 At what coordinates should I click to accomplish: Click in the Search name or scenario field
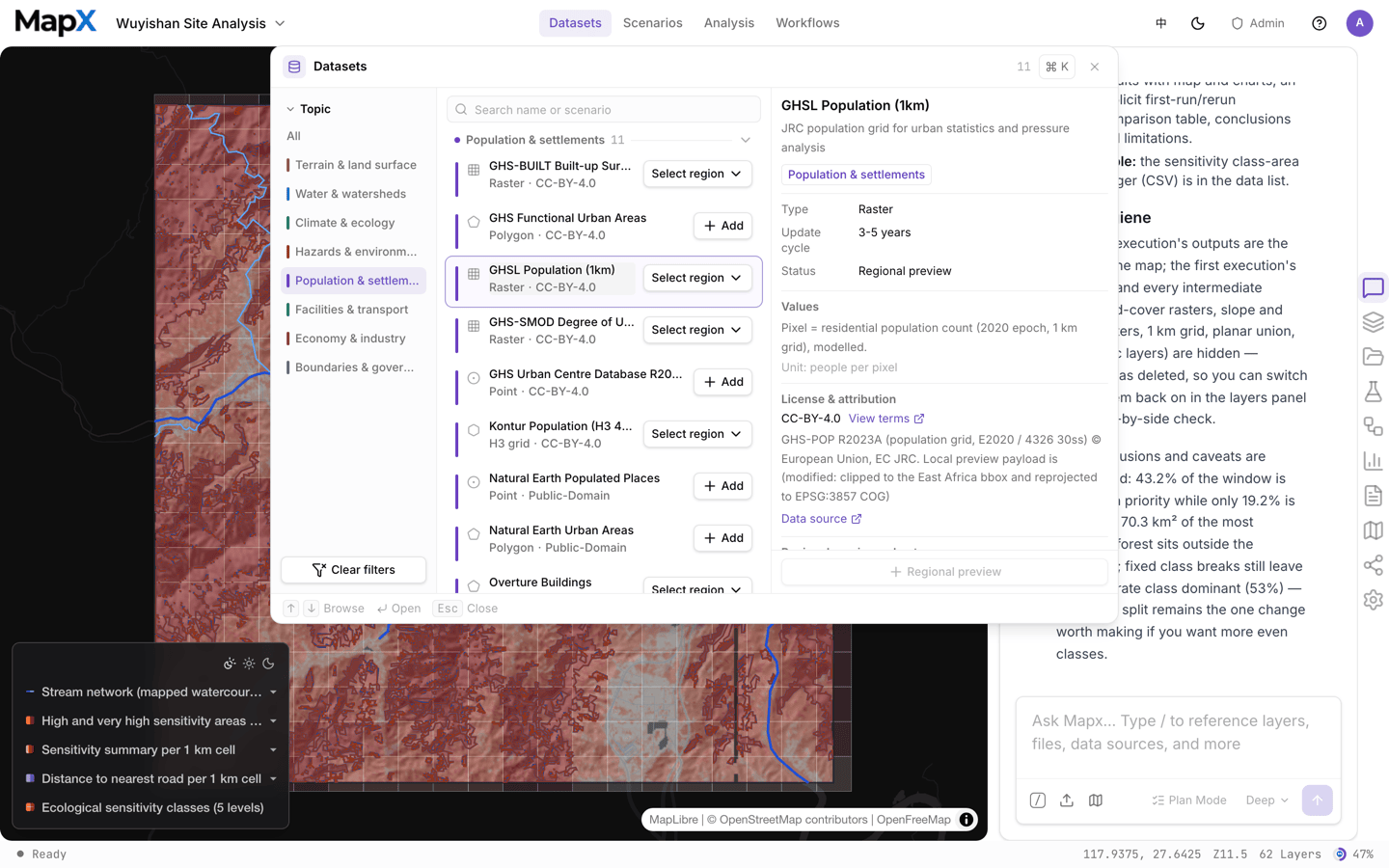coord(604,110)
